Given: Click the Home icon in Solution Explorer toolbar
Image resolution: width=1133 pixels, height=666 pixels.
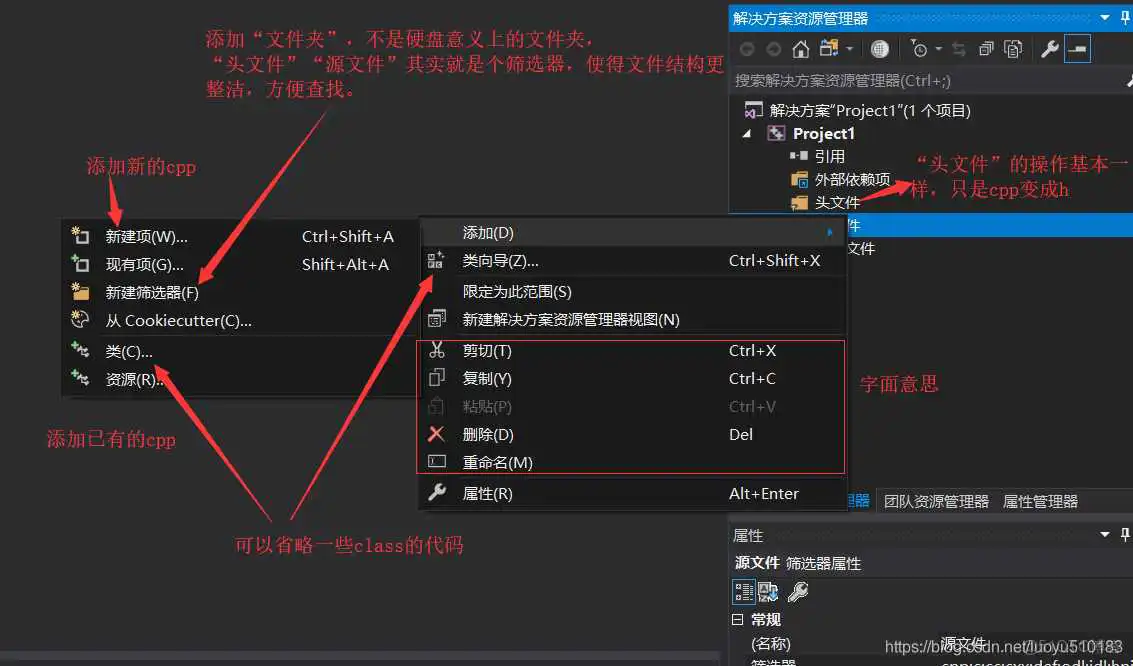Looking at the screenshot, I should [x=800, y=48].
